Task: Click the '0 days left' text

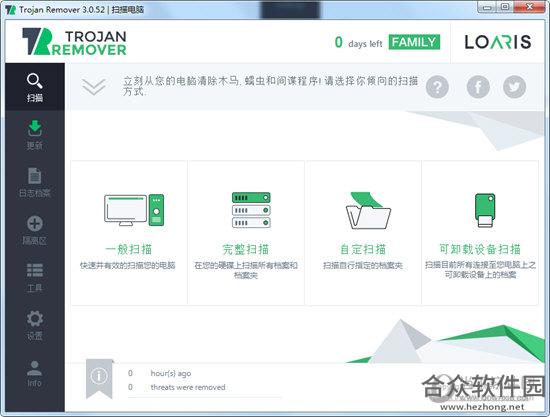Action: [x=358, y=43]
